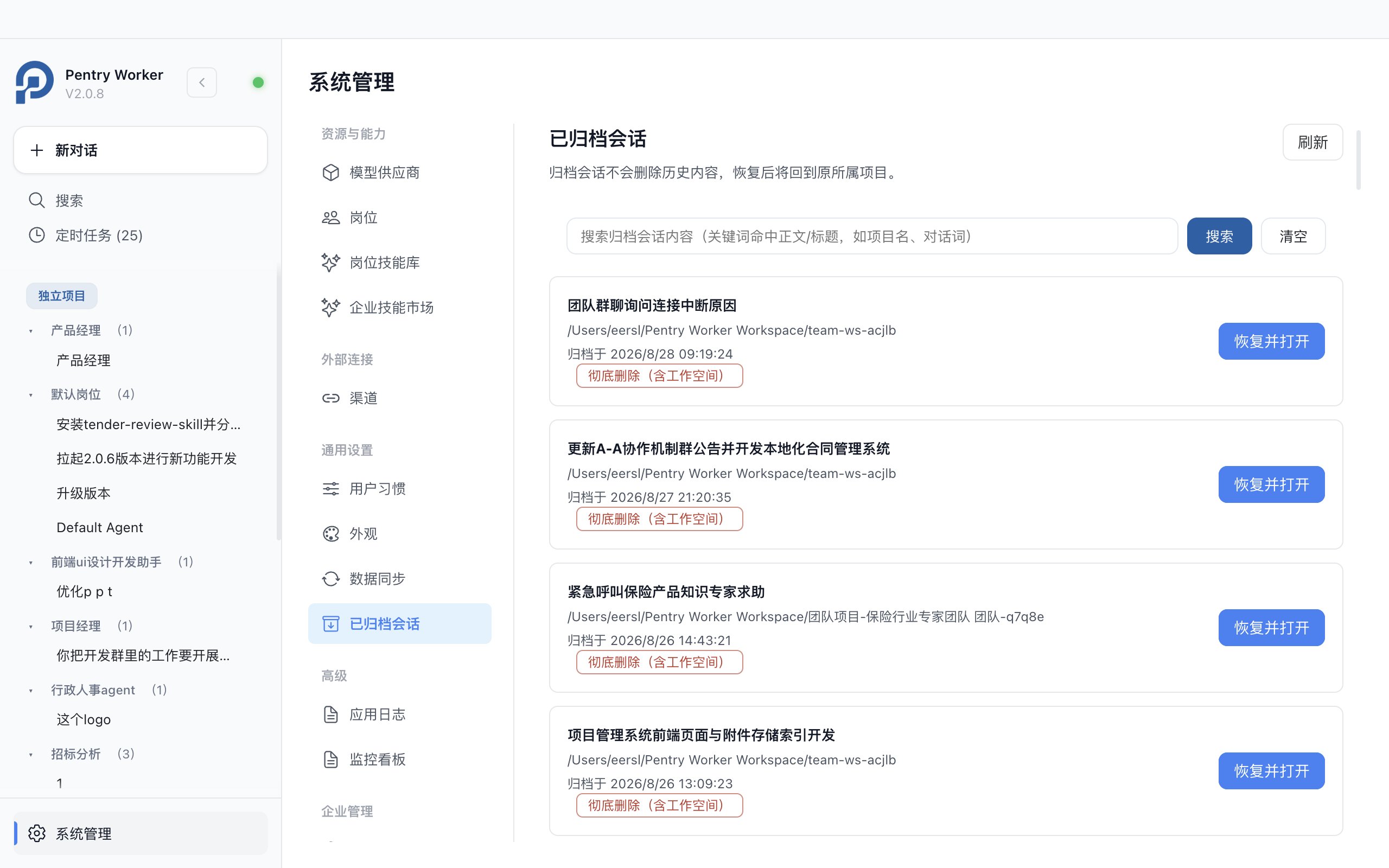
Task: Collapse the 产品经理 project group
Action: point(31,331)
